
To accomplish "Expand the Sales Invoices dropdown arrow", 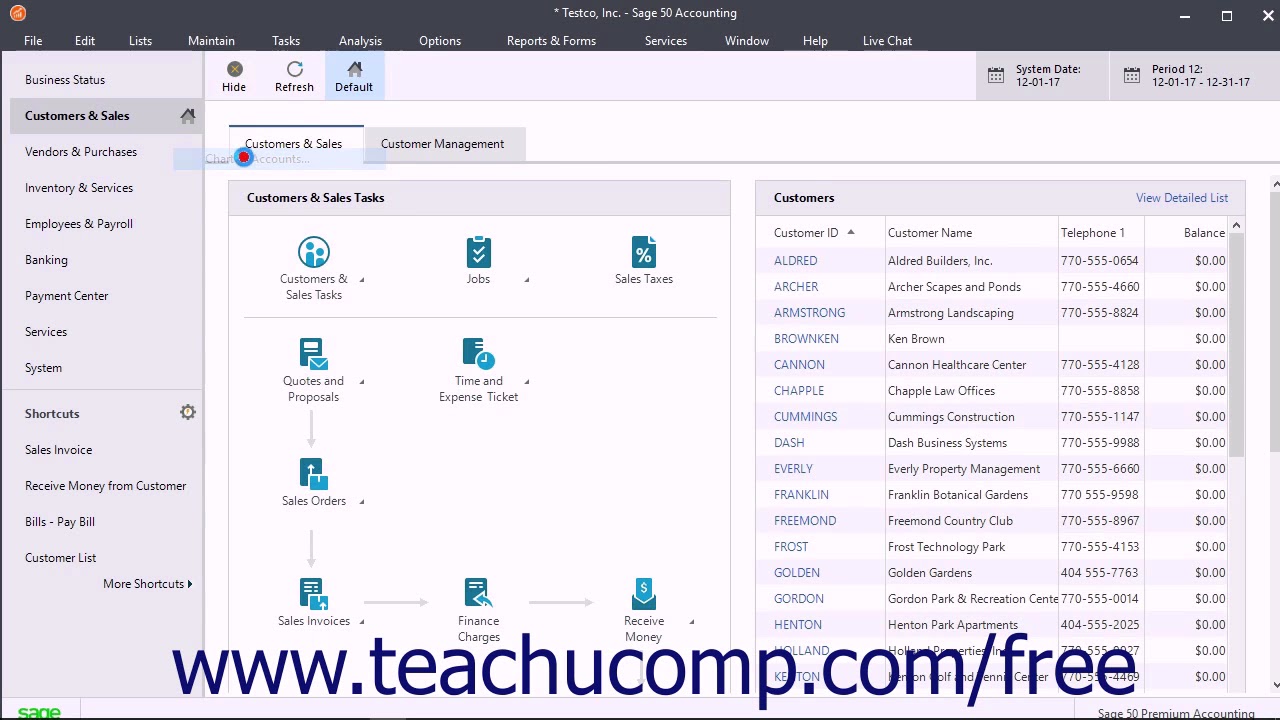I will [362, 622].
